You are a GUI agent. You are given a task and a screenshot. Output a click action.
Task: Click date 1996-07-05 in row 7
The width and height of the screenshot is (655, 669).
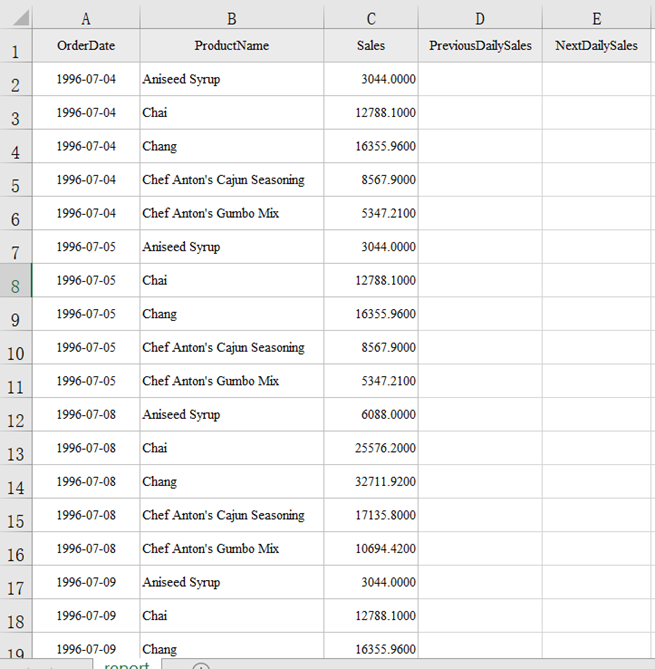pos(86,247)
